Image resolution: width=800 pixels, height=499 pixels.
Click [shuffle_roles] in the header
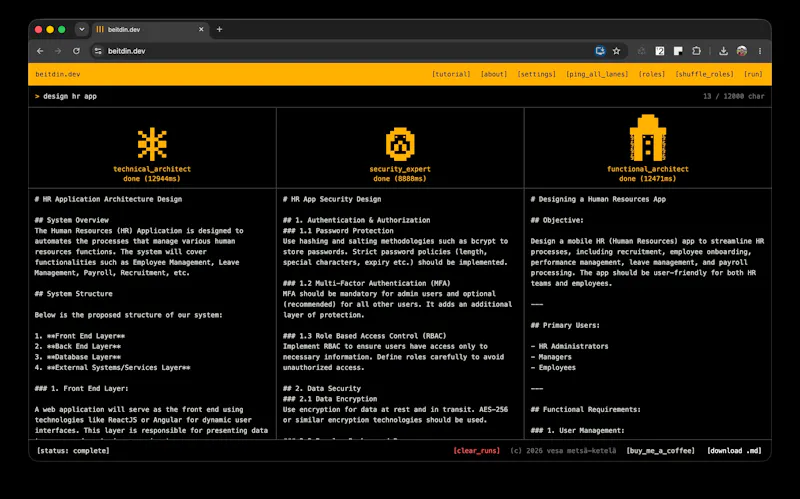click(x=704, y=74)
